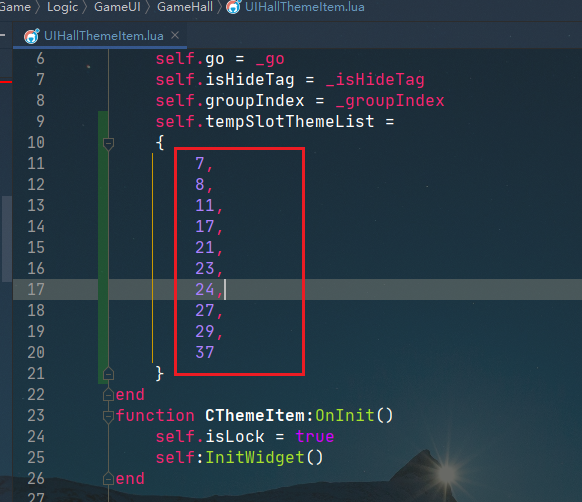
Task: Collapse the OnInit function fold marker
Action: click(108, 416)
